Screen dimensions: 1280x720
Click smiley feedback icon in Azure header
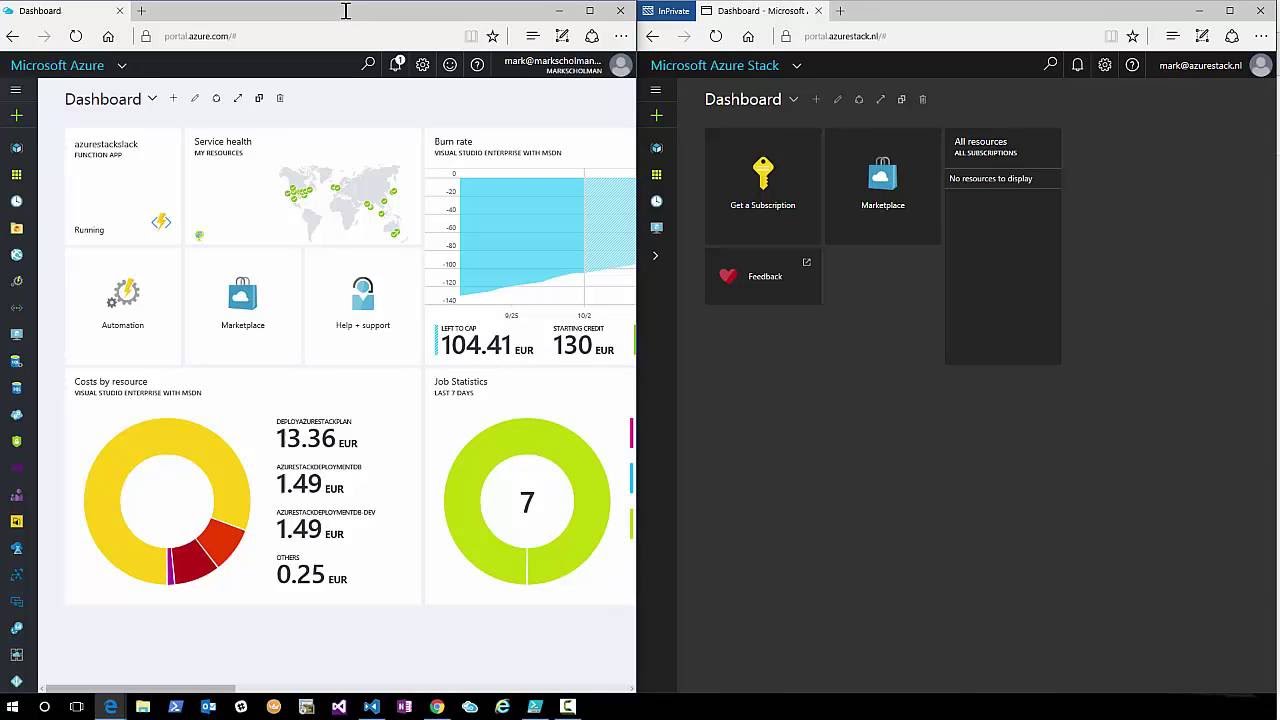450,65
